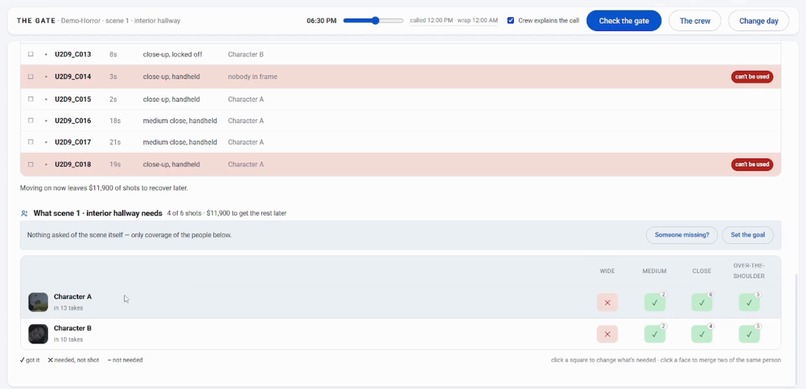Tick the checkbox for take U2D9_C015
Viewport: 806px width, 389px height.
[x=30, y=99]
